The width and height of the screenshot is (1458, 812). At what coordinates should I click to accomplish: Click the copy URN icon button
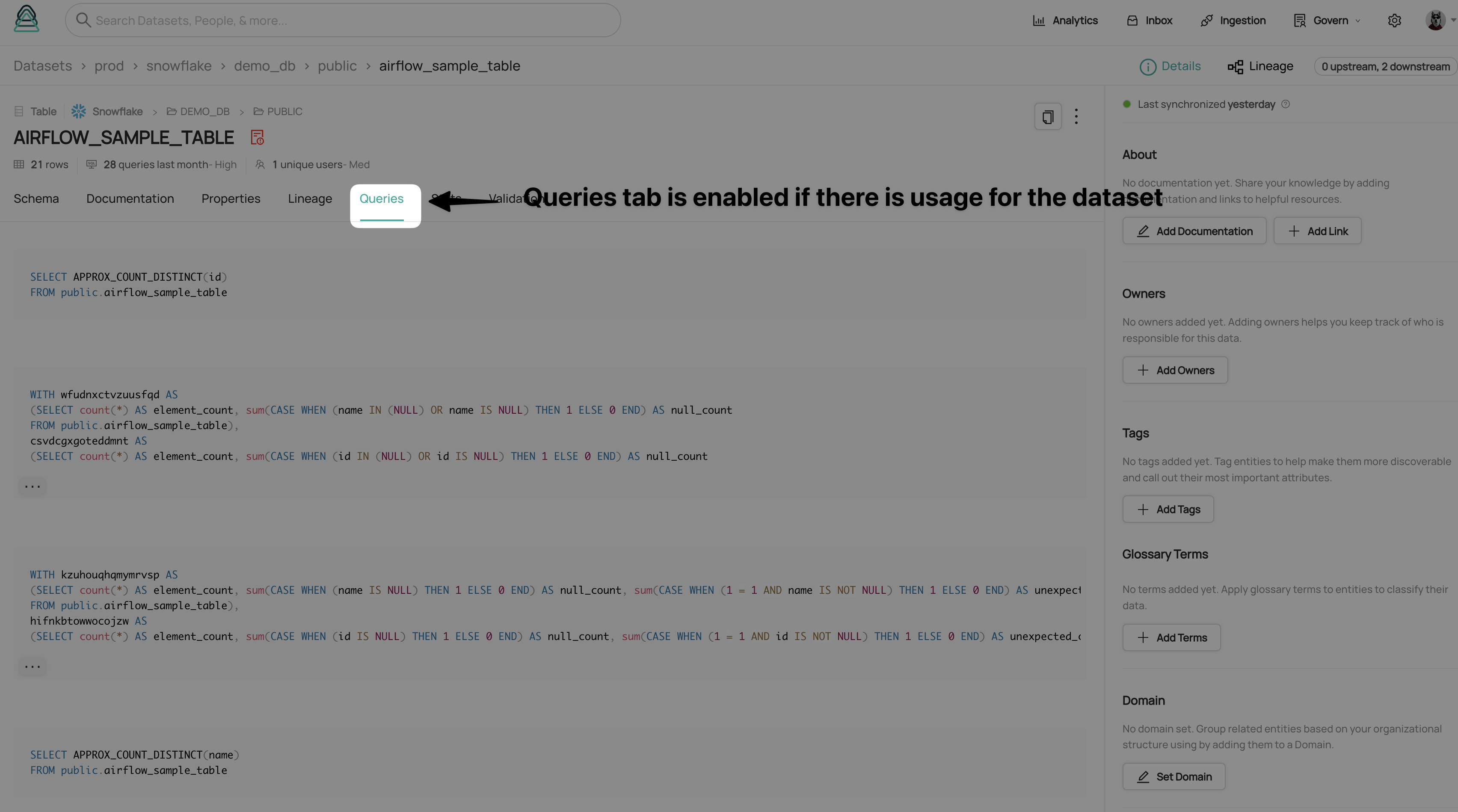point(1048,117)
